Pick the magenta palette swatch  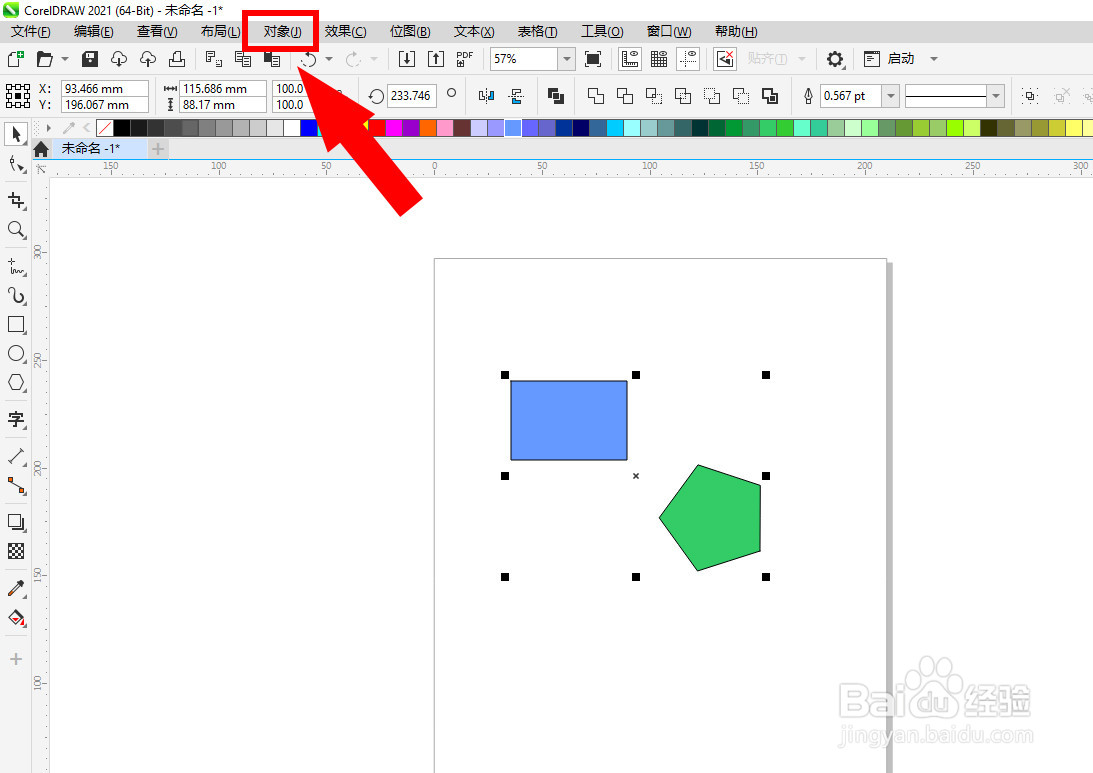tap(394, 128)
